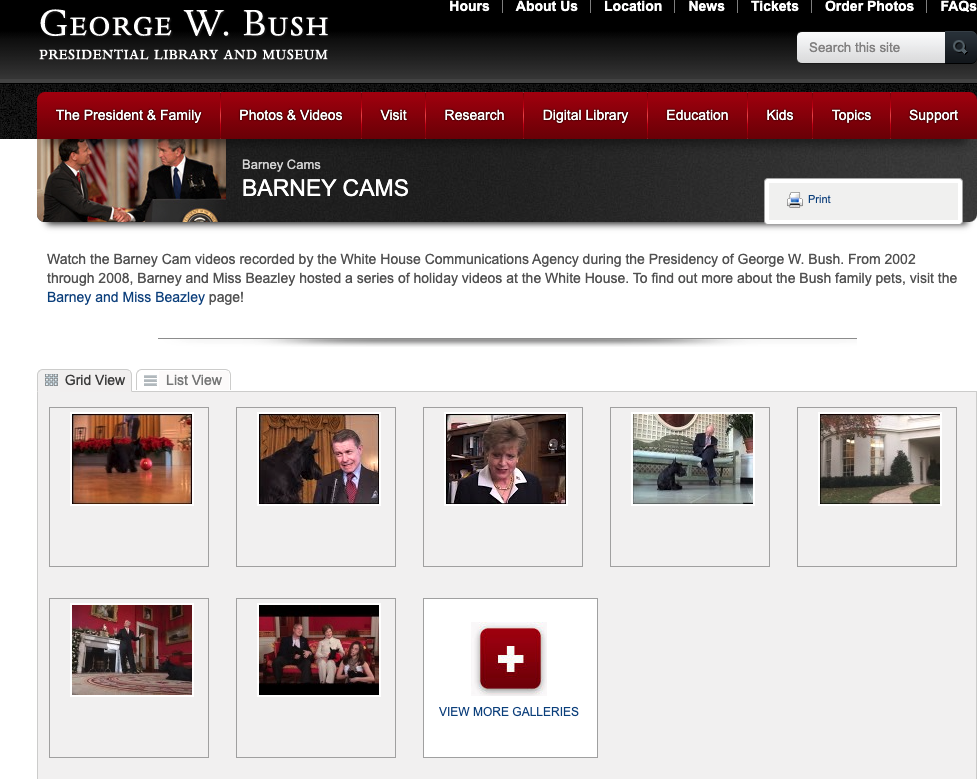This screenshot has height=779, width=977.
Task: Open the video of man in suit with dog
Action: click(319, 459)
